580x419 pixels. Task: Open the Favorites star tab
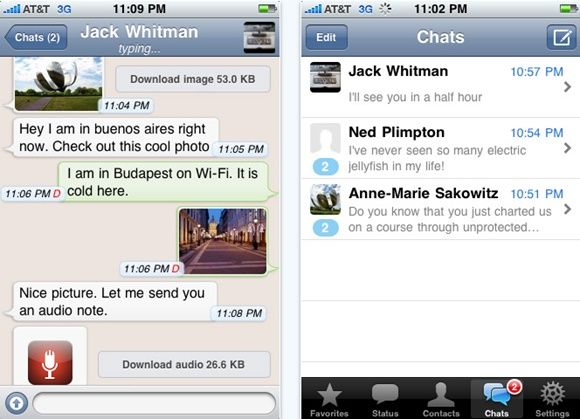pos(329,400)
